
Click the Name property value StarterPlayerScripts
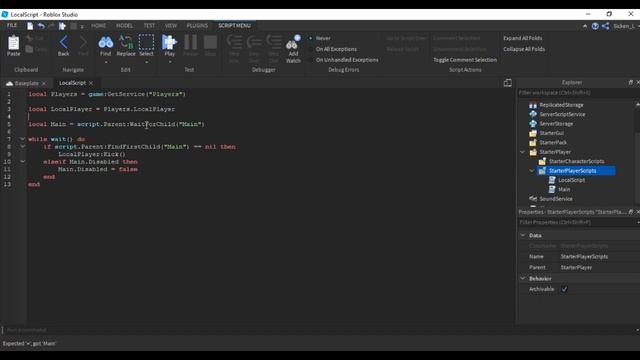point(584,257)
